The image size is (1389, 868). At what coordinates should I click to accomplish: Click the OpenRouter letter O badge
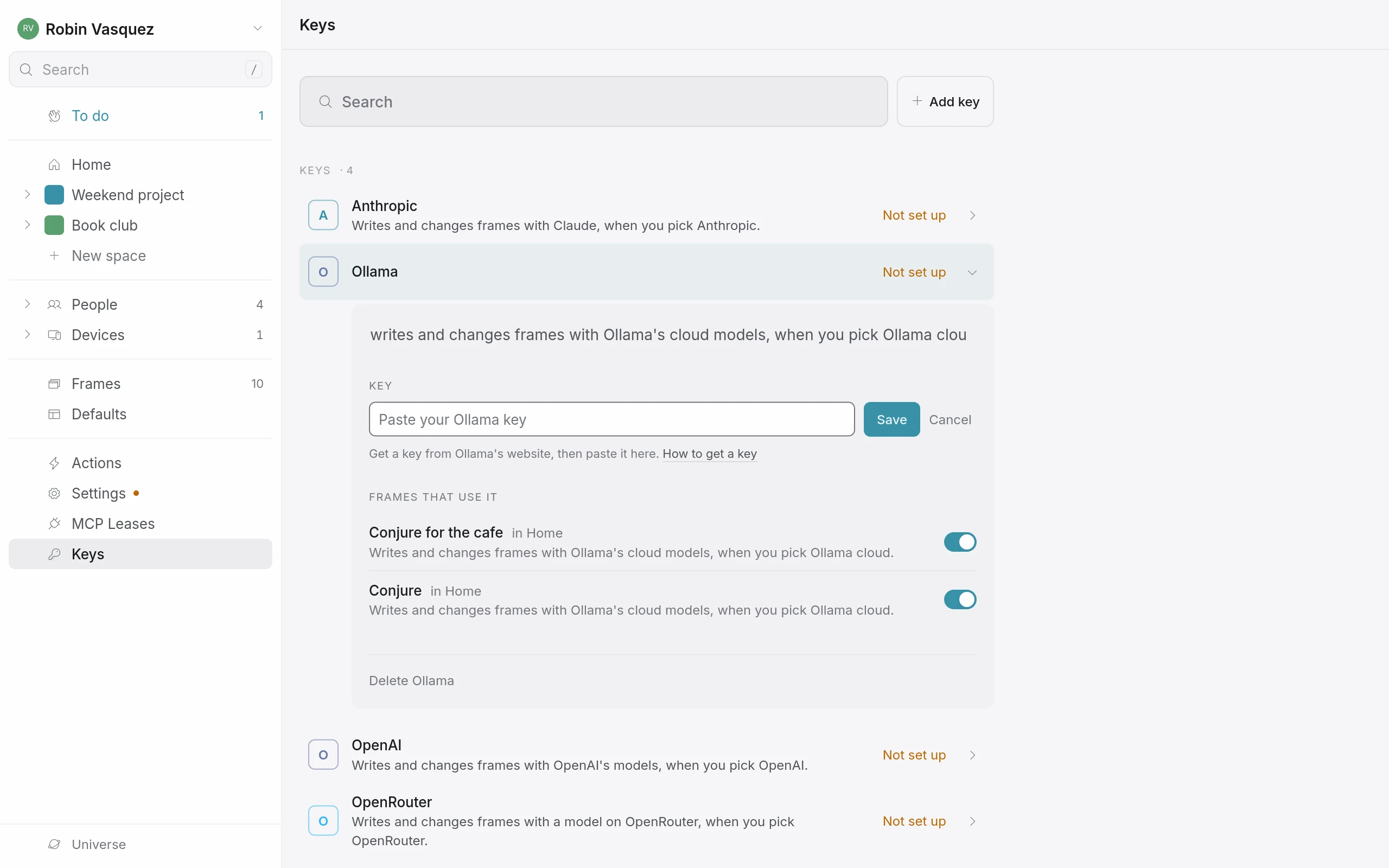click(x=323, y=820)
